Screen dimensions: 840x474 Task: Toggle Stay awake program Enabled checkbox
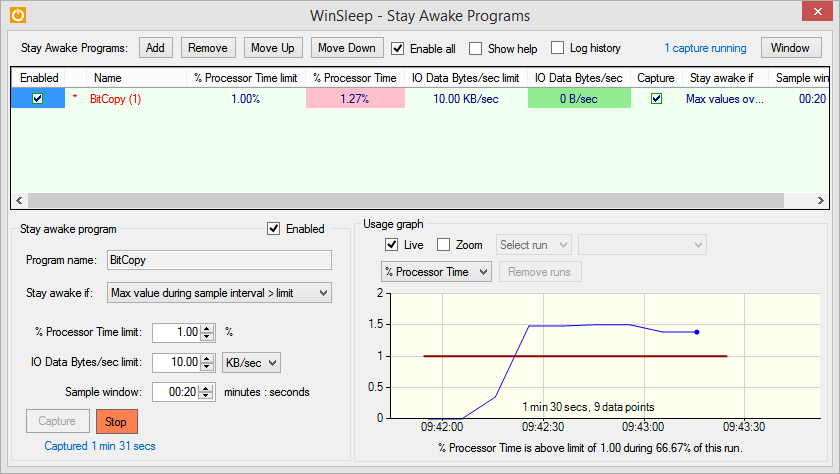274,229
